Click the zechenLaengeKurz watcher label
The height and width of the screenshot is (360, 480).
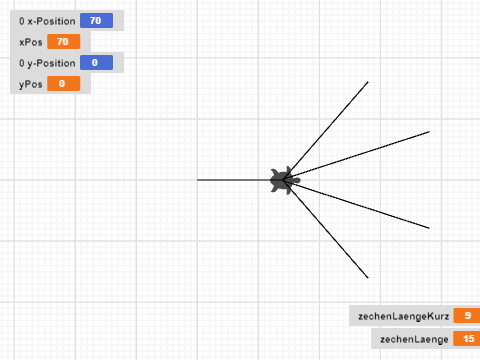(403, 316)
